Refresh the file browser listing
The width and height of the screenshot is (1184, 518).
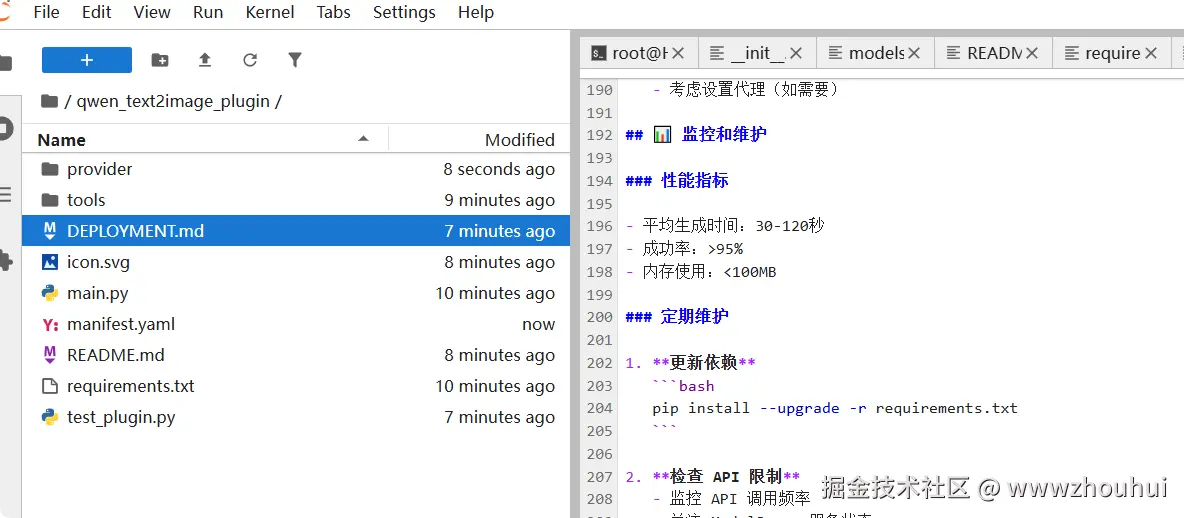(x=250, y=60)
